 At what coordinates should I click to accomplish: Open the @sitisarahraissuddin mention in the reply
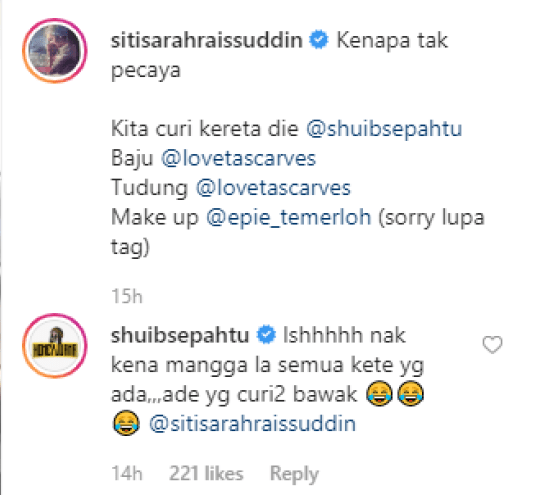tap(253, 424)
